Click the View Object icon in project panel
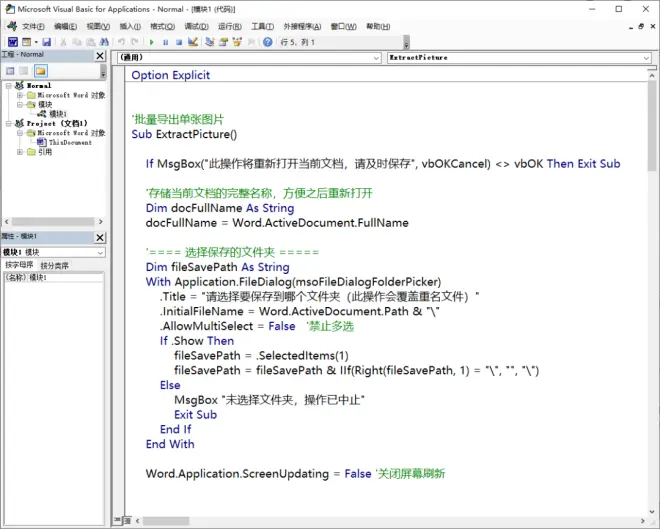The height and width of the screenshot is (529, 660). 24,71
